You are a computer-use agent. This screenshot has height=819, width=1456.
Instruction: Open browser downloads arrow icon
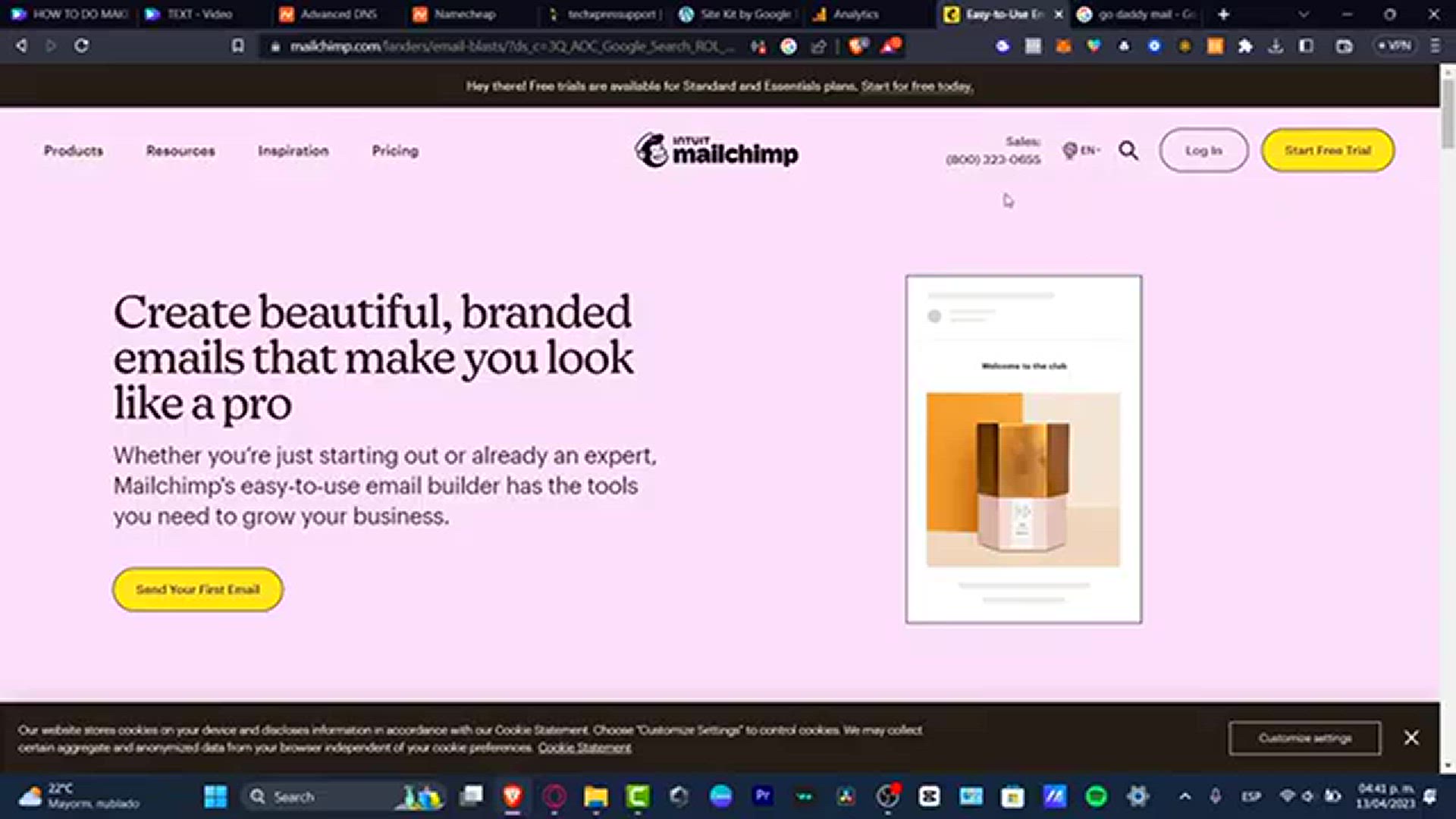(x=1276, y=46)
